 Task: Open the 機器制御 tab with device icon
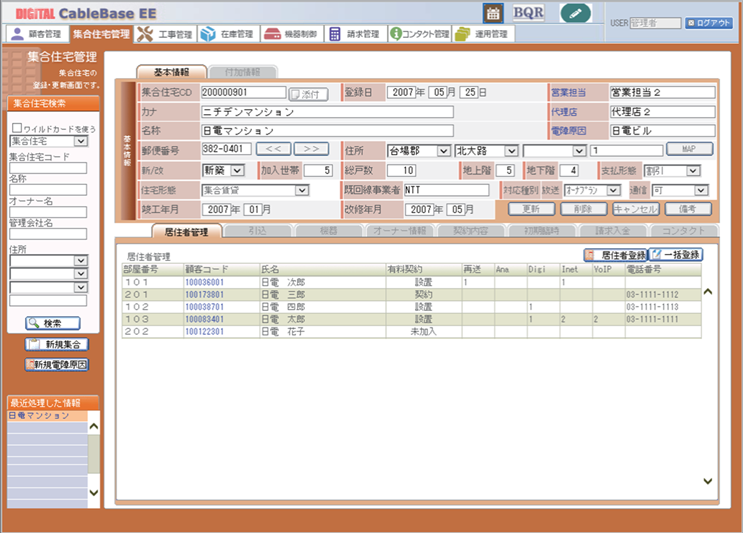tap(291, 34)
